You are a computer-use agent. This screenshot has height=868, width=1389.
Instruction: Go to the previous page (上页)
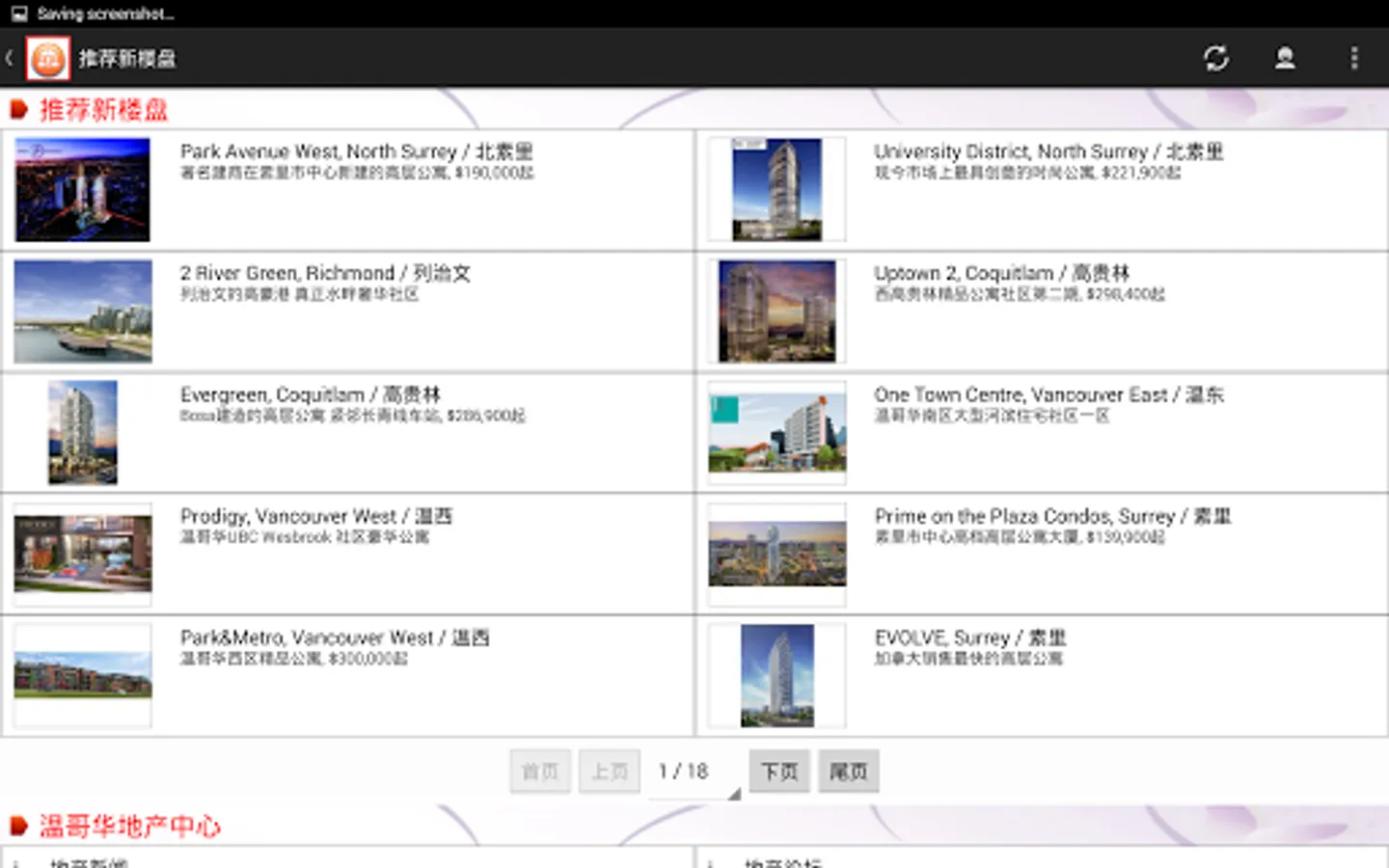tap(610, 772)
